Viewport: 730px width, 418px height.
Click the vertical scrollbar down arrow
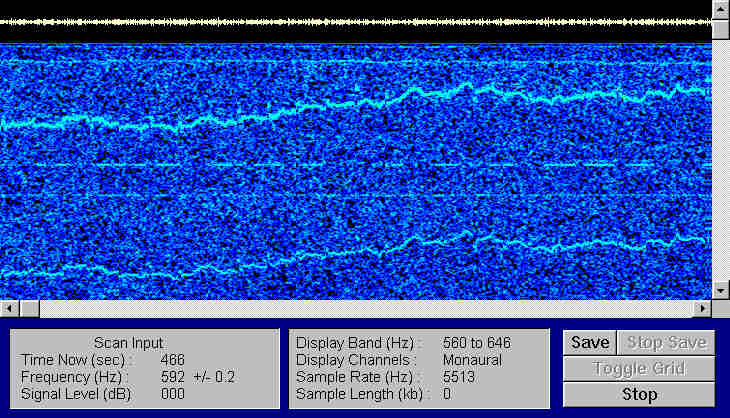[x=721, y=291]
